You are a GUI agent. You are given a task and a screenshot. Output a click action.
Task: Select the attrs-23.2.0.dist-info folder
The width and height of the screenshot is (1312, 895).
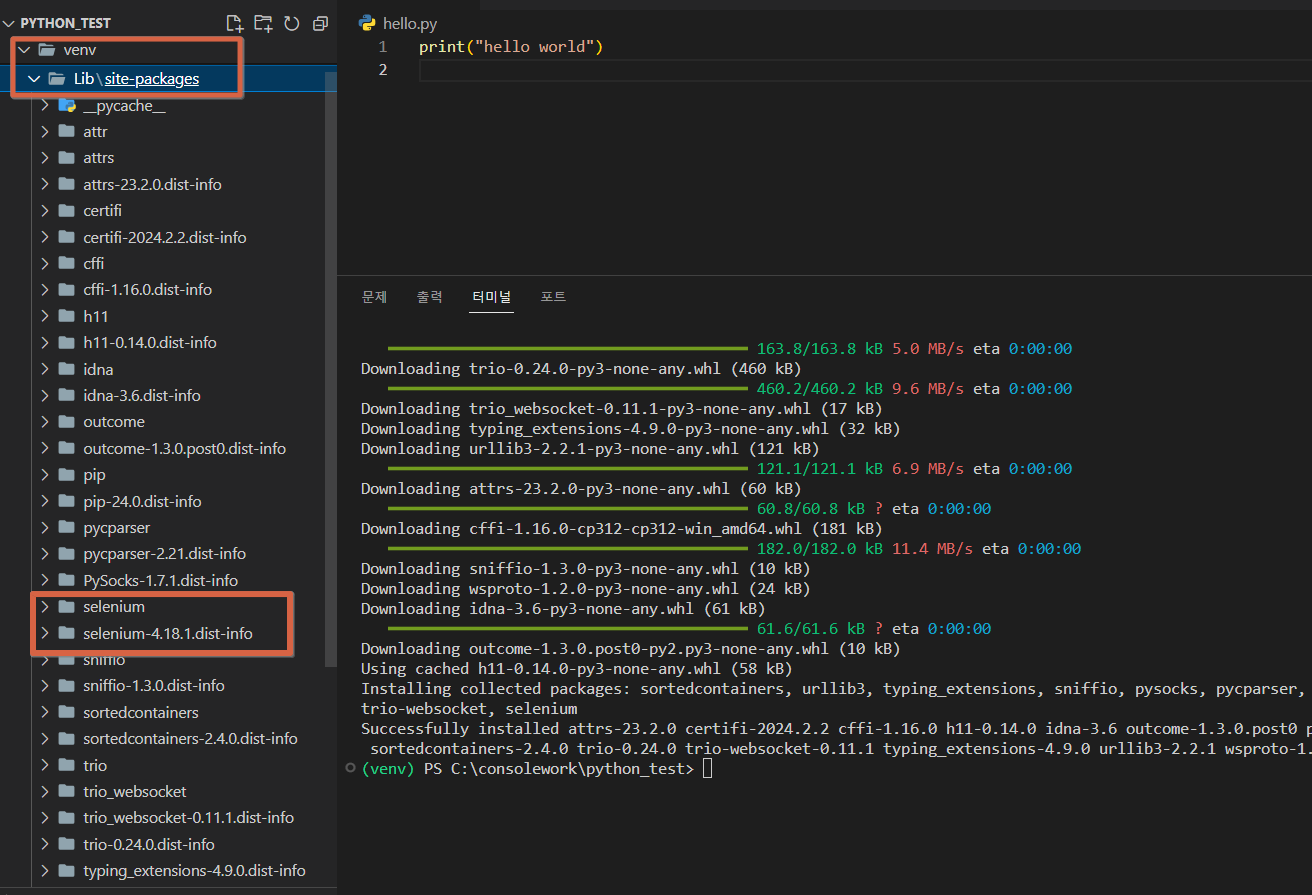tap(152, 184)
